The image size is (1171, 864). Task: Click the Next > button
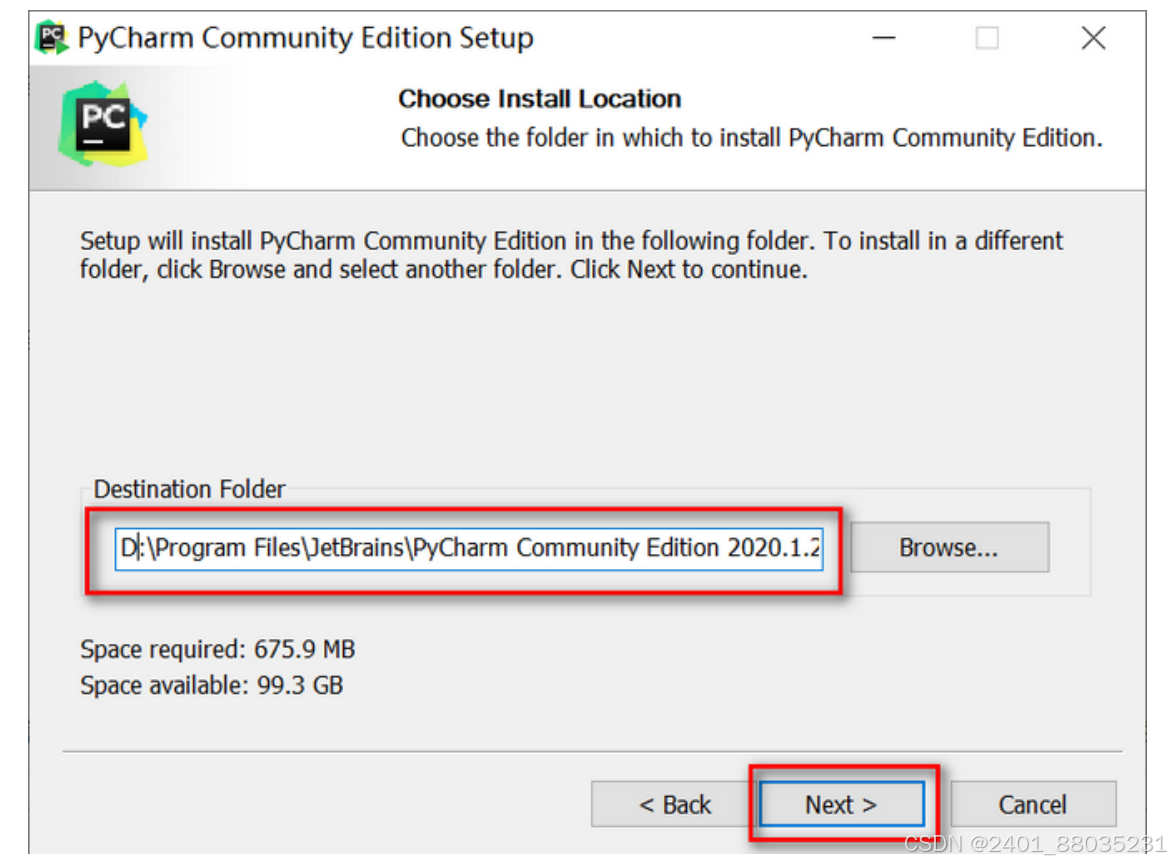pos(842,804)
